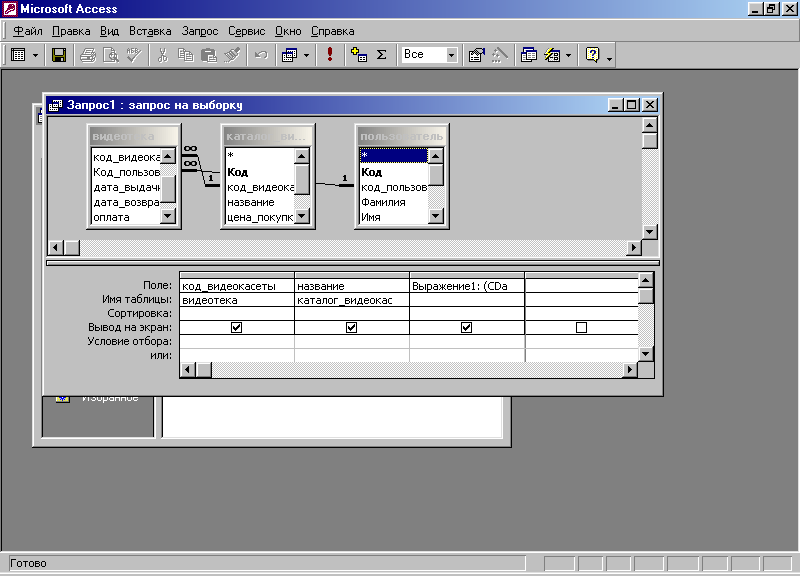The image size is (800, 576).
Task: Open query Properties from the toolbar icon
Action: [477, 55]
